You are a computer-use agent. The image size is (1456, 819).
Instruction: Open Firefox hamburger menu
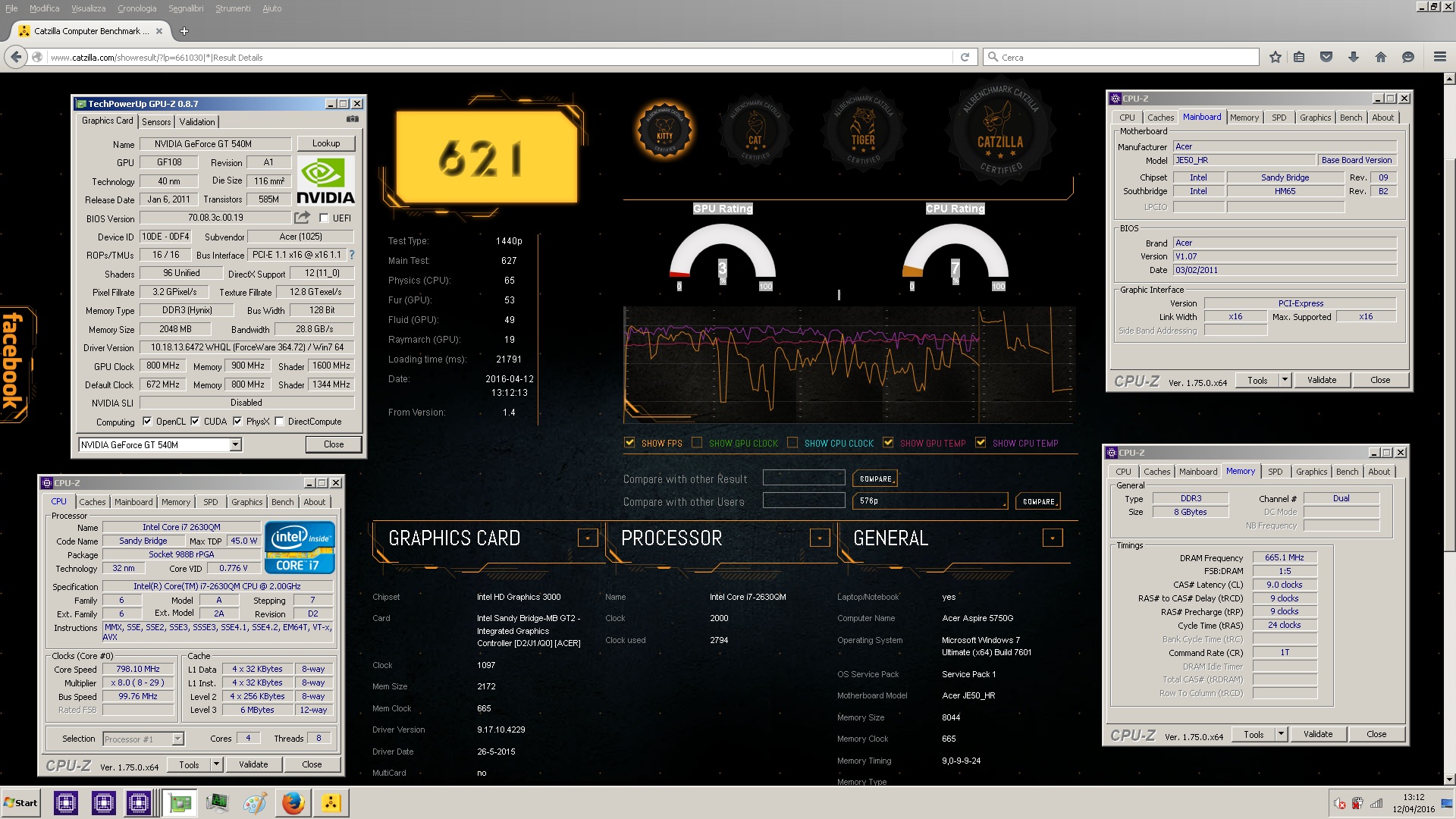[1440, 57]
